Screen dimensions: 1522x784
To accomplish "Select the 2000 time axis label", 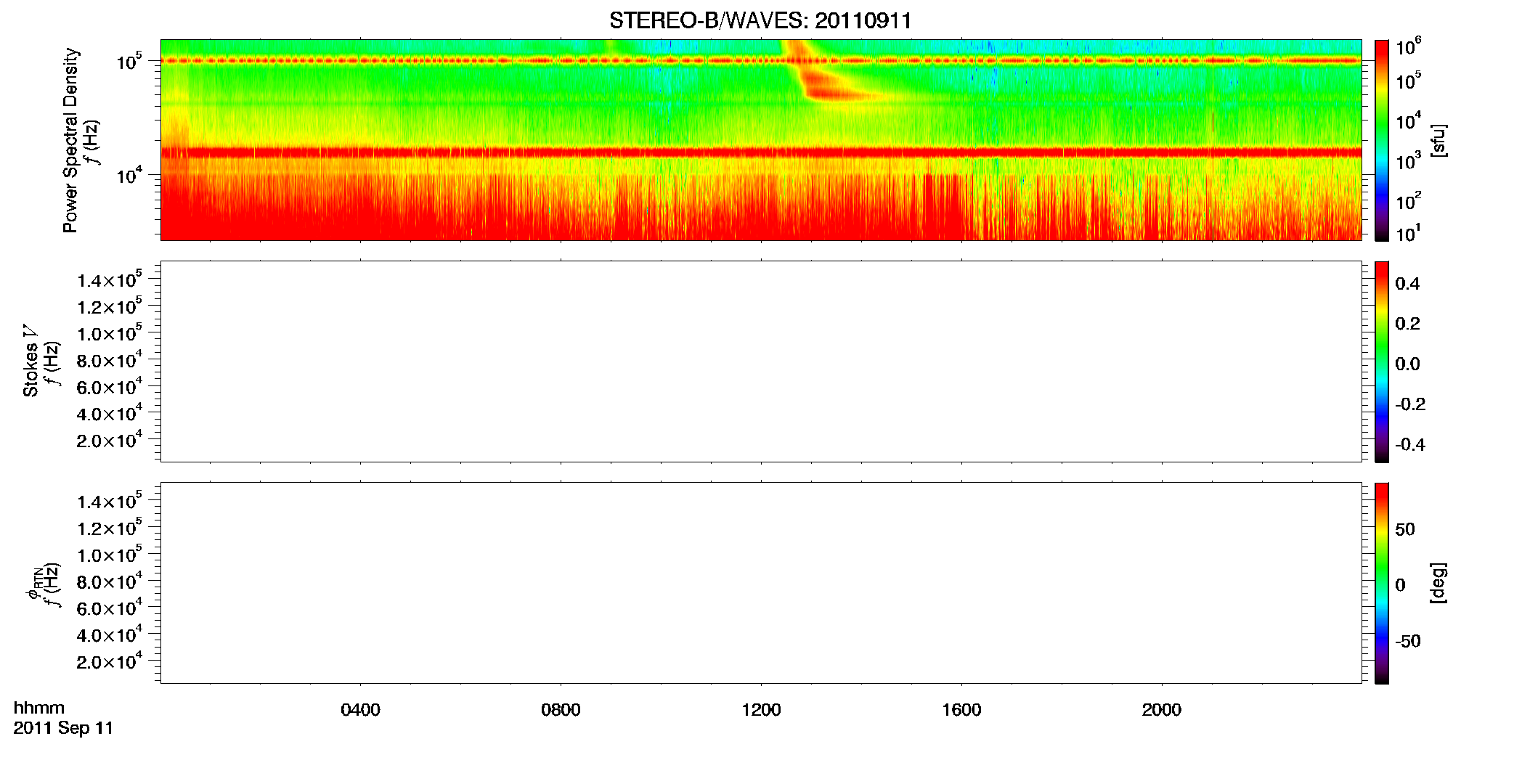I will tap(1162, 710).
